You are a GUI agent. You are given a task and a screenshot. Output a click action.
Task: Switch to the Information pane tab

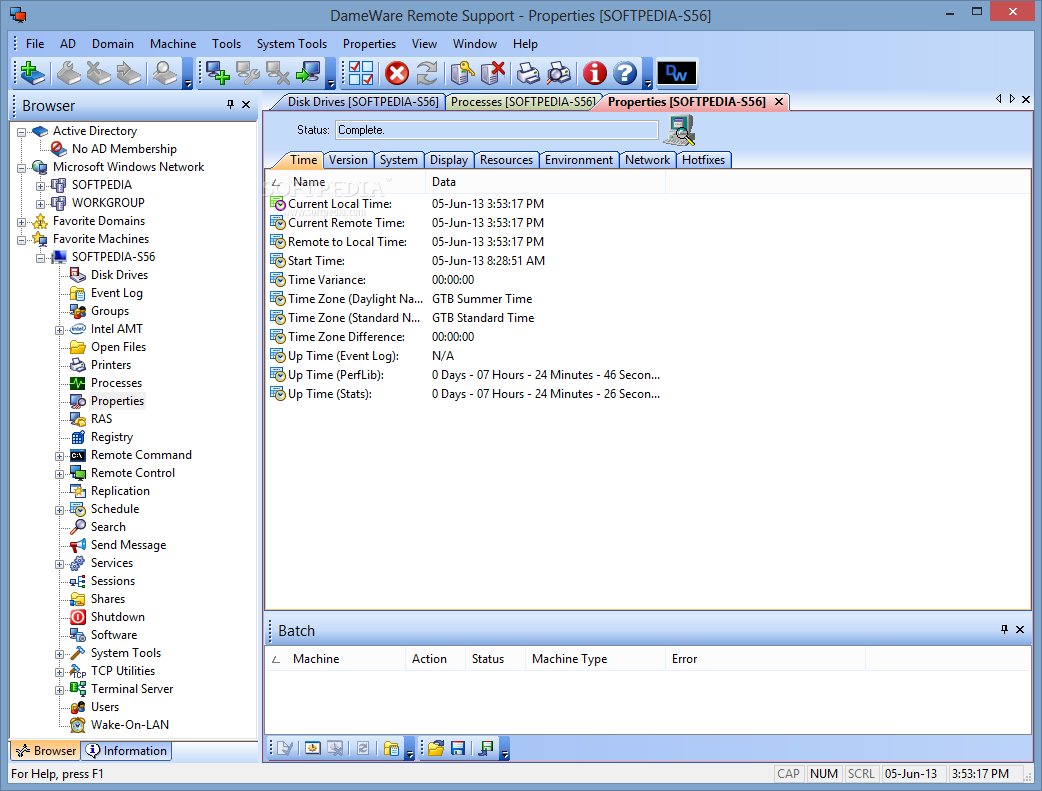pyautogui.click(x=128, y=750)
